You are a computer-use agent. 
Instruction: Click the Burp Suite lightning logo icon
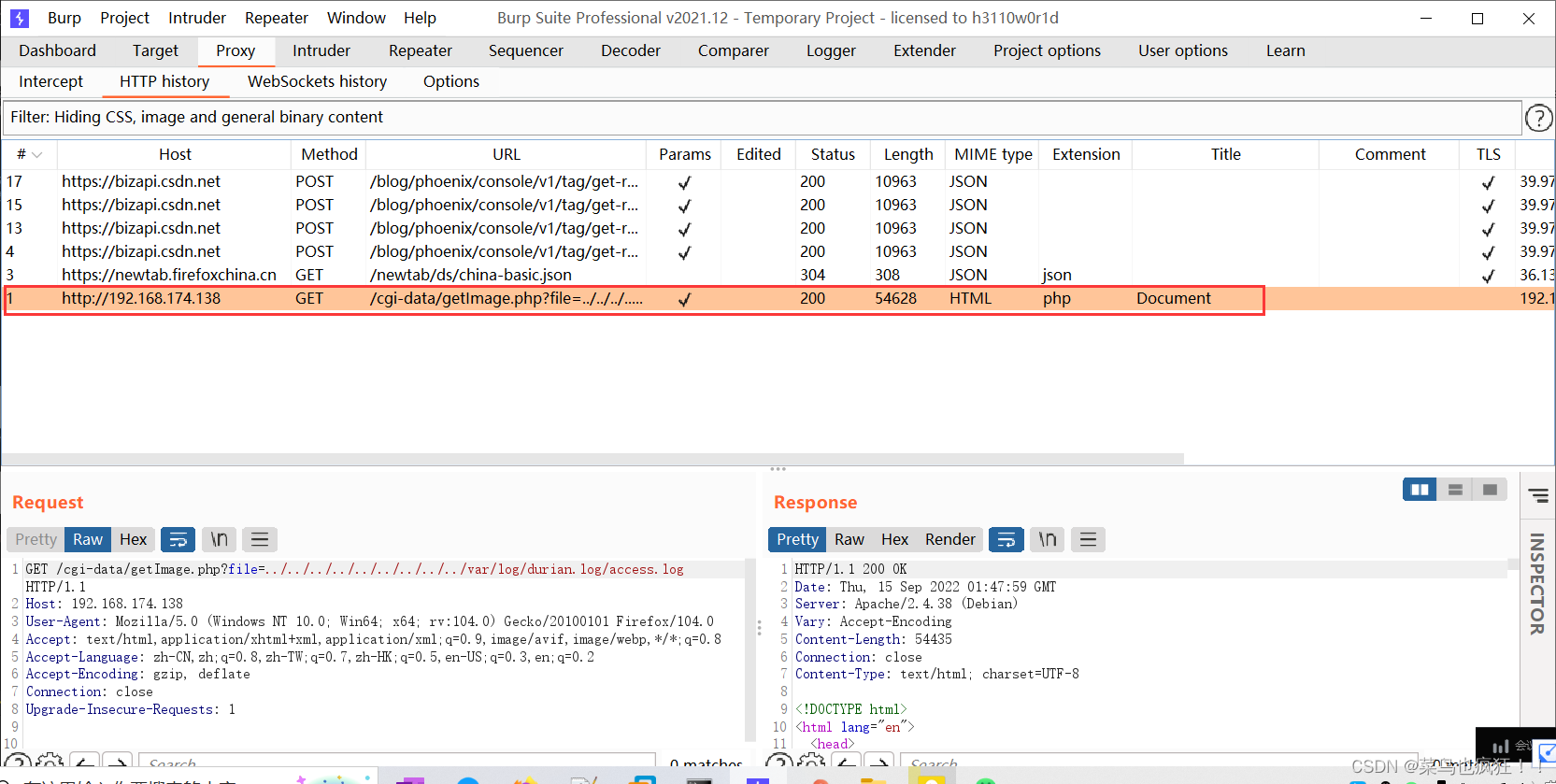click(20, 18)
